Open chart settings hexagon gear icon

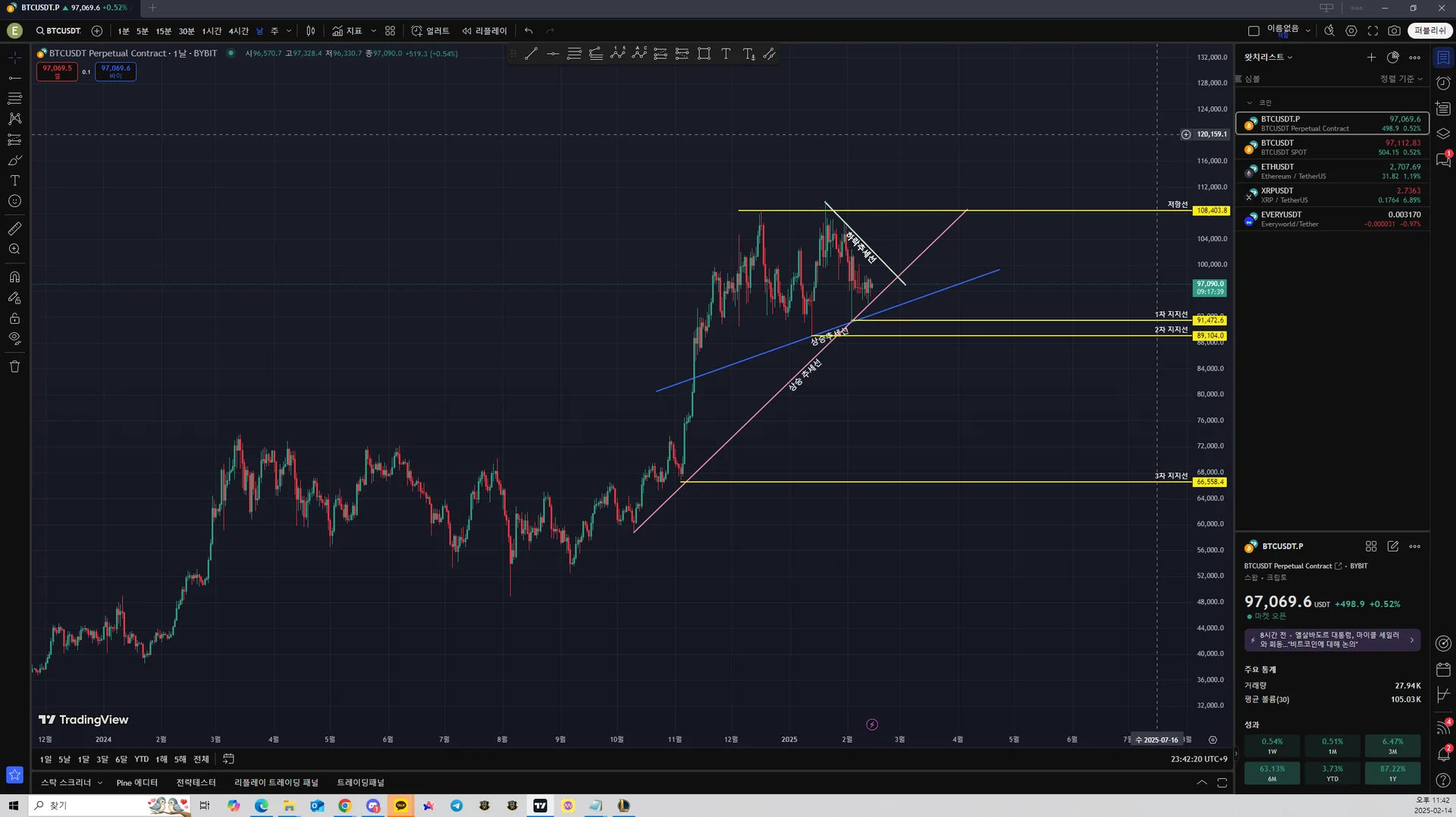pyautogui.click(x=1351, y=31)
